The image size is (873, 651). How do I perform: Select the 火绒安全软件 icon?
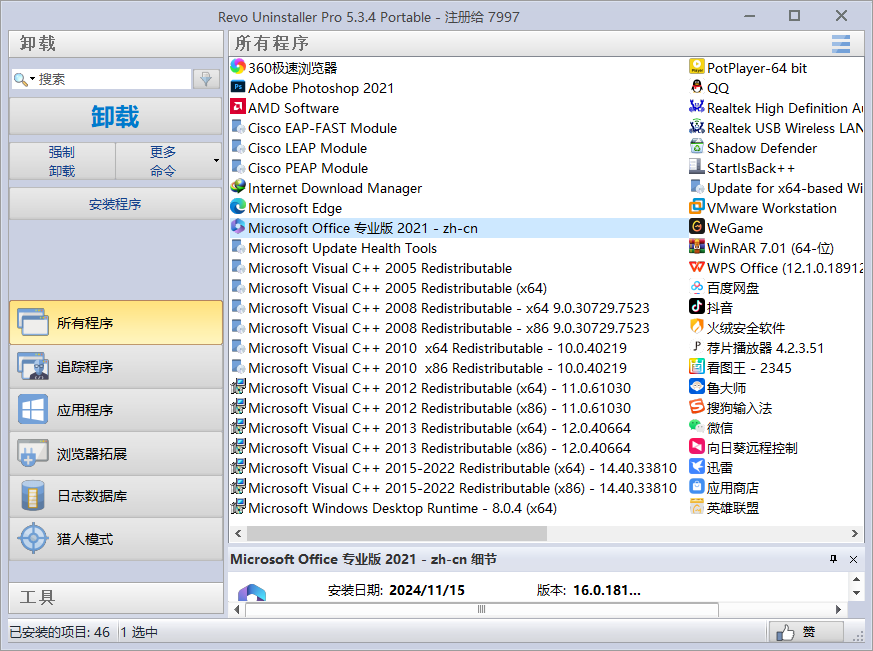tap(697, 327)
